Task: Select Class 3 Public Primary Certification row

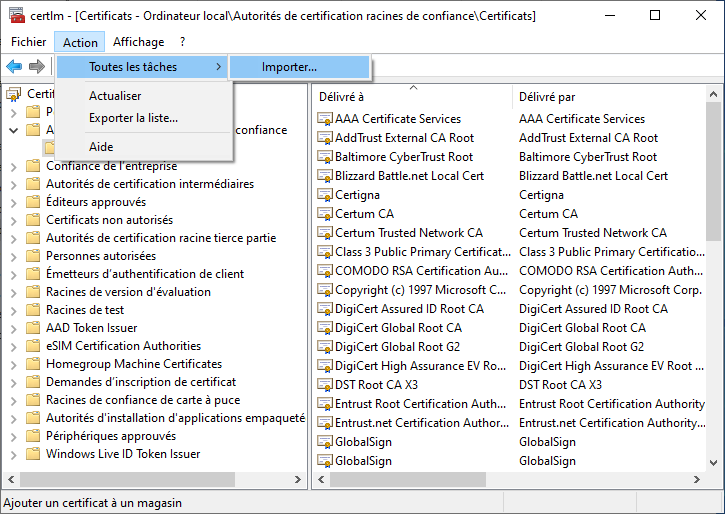Action: (510, 251)
